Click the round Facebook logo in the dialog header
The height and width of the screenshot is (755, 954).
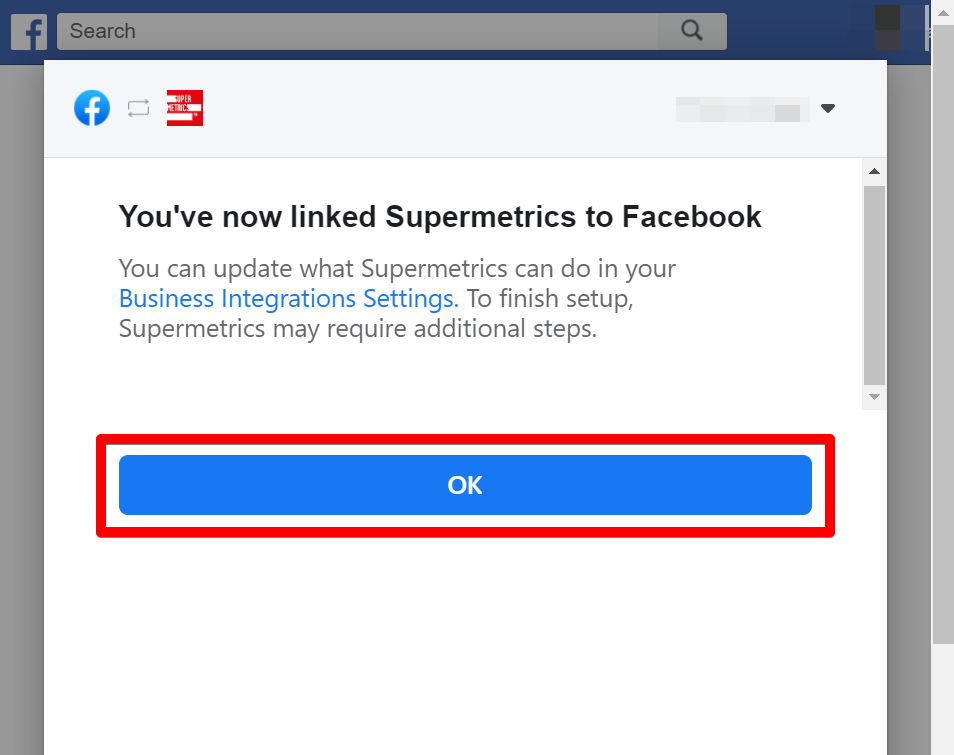pyautogui.click(x=92, y=108)
